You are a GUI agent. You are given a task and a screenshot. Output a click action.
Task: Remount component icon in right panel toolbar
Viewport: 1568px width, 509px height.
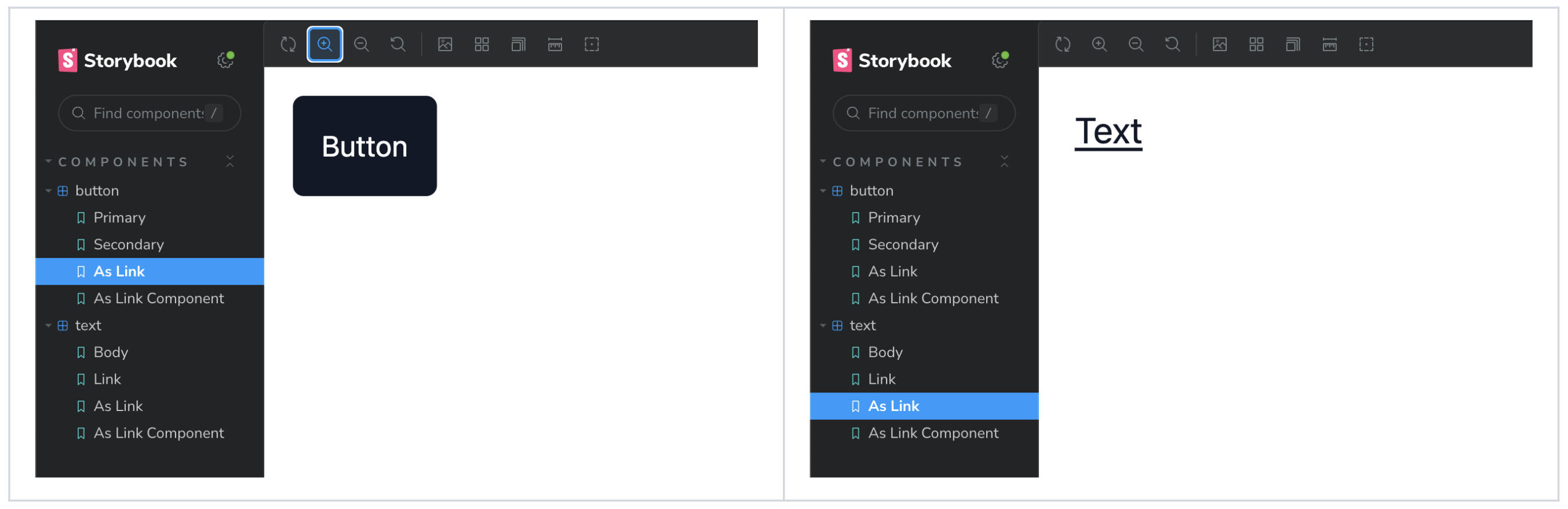click(x=1063, y=45)
